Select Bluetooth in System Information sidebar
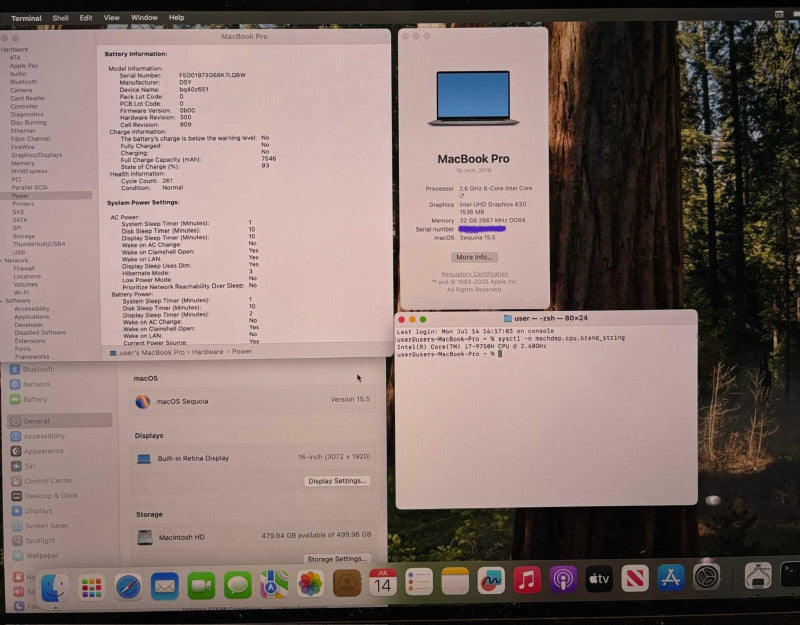Screen dimensions: 800x625 pyautogui.click(x=23, y=82)
